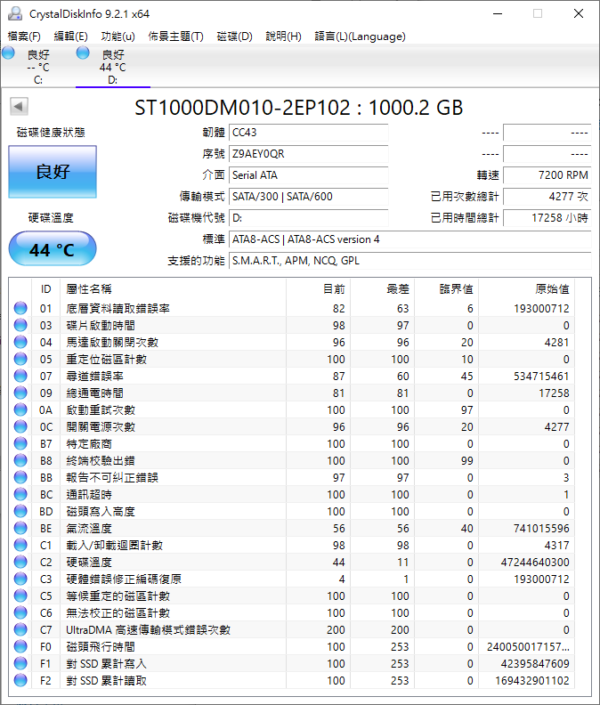Open the 檔案(F) menu

tap(24, 36)
